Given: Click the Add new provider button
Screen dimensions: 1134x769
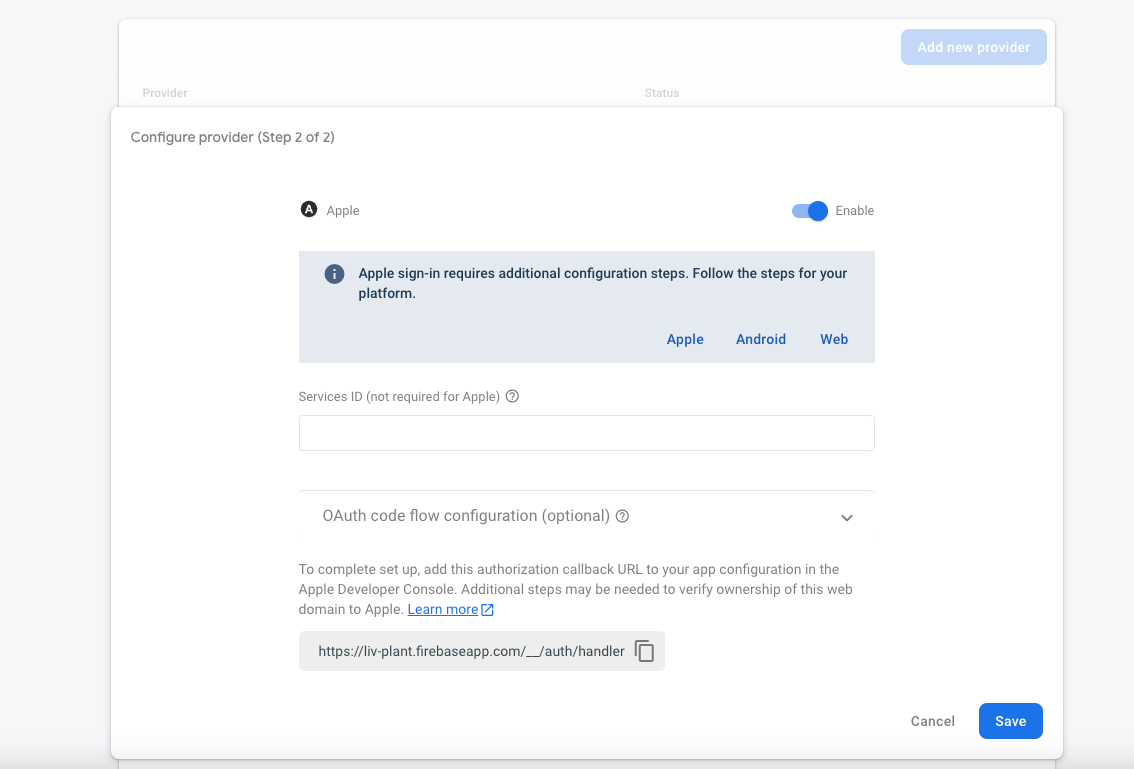Looking at the screenshot, I should point(973,47).
